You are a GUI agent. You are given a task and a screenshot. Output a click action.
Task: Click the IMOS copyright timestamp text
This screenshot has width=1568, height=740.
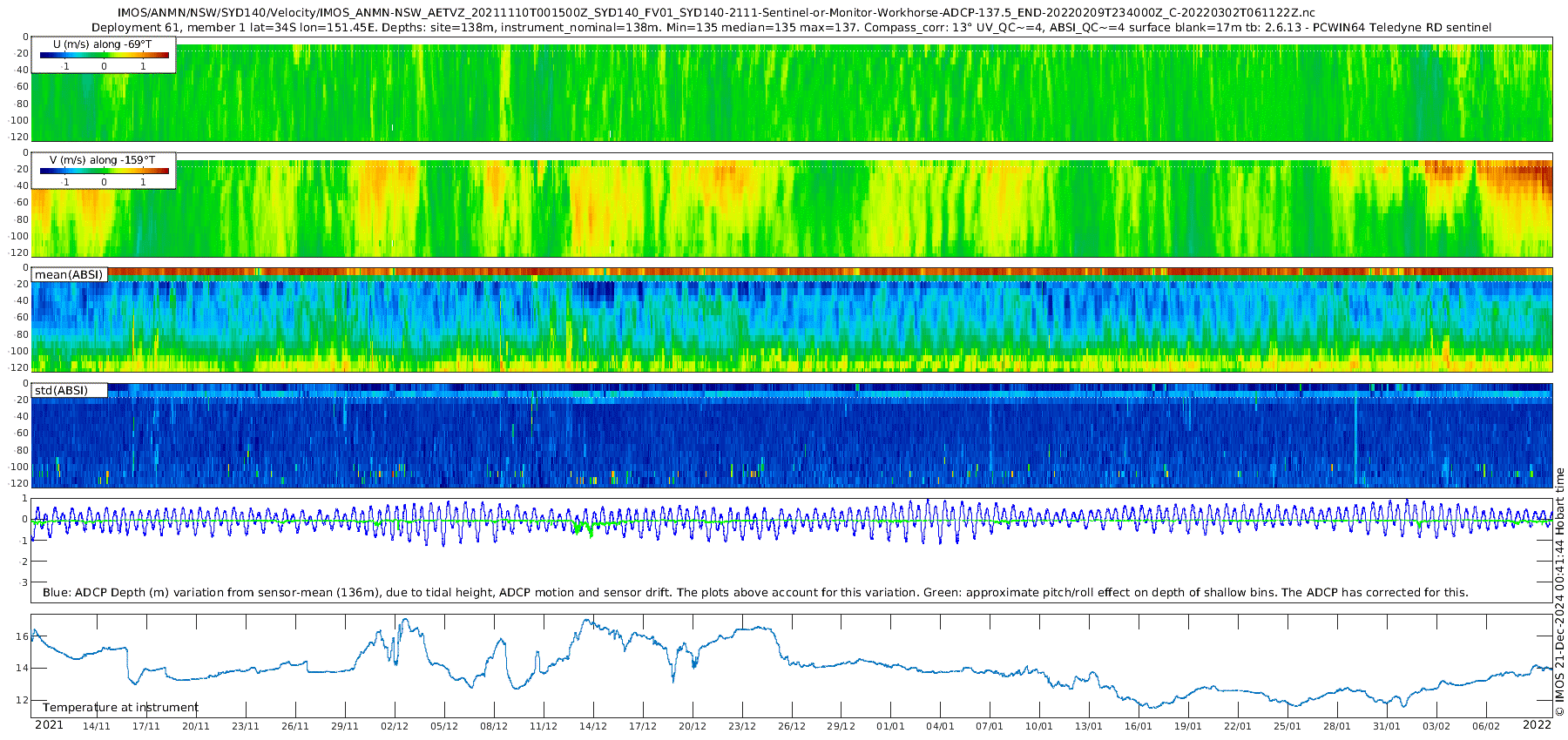click(1559, 592)
